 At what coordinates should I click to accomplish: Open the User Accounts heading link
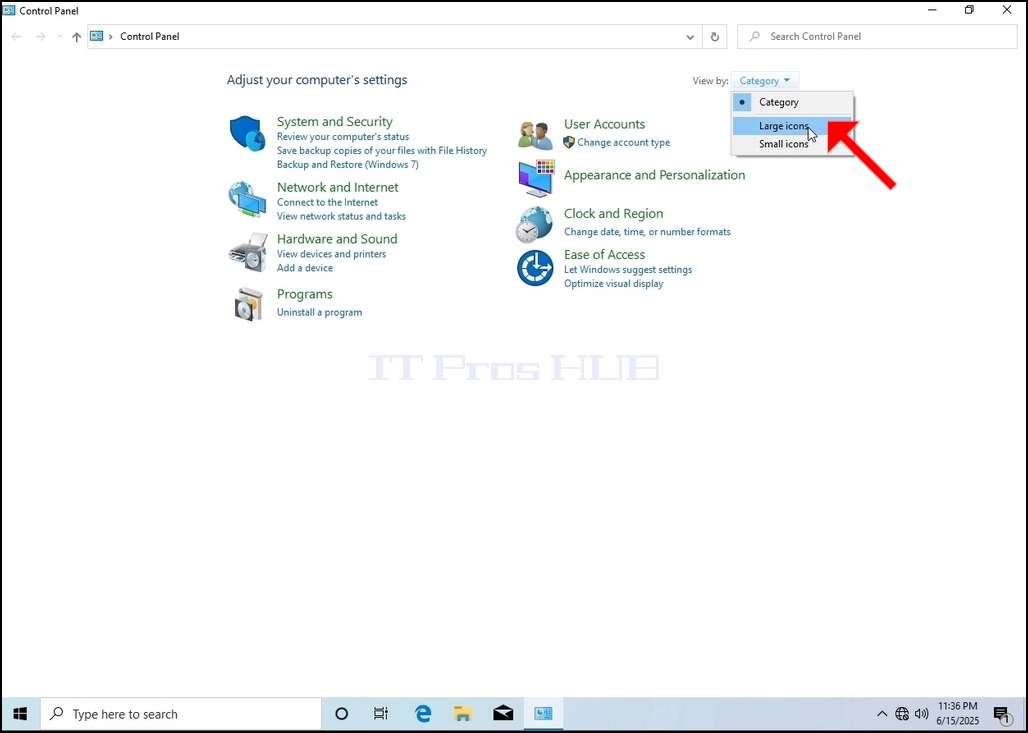pyautogui.click(x=604, y=124)
